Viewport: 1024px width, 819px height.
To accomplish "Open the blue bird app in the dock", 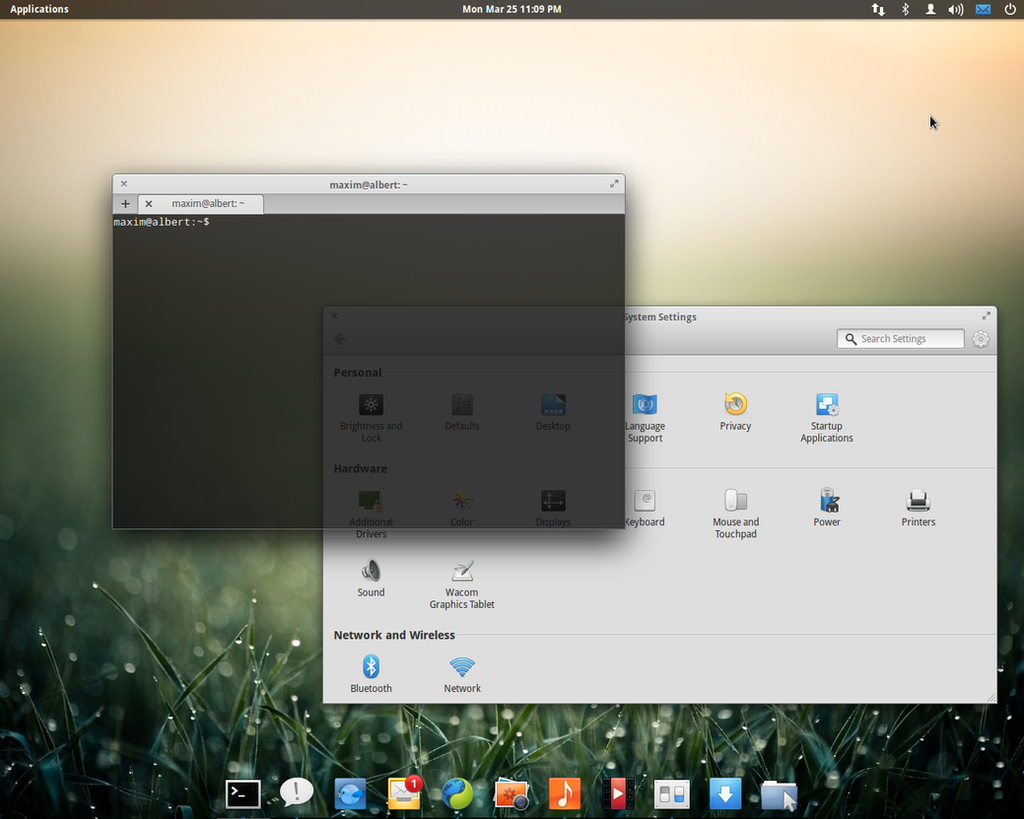I will (x=351, y=794).
